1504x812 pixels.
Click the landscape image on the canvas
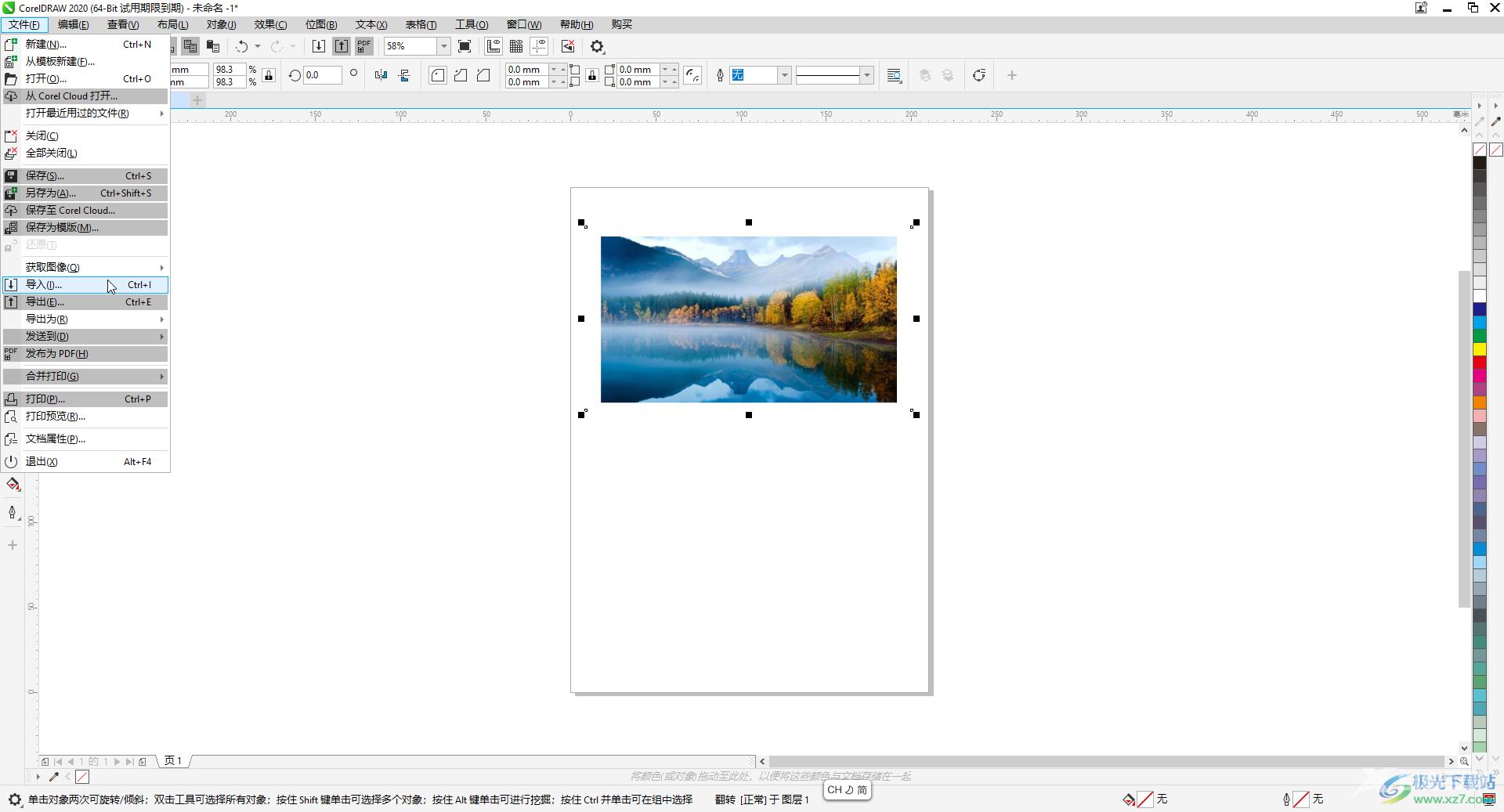pyautogui.click(x=748, y=319)
